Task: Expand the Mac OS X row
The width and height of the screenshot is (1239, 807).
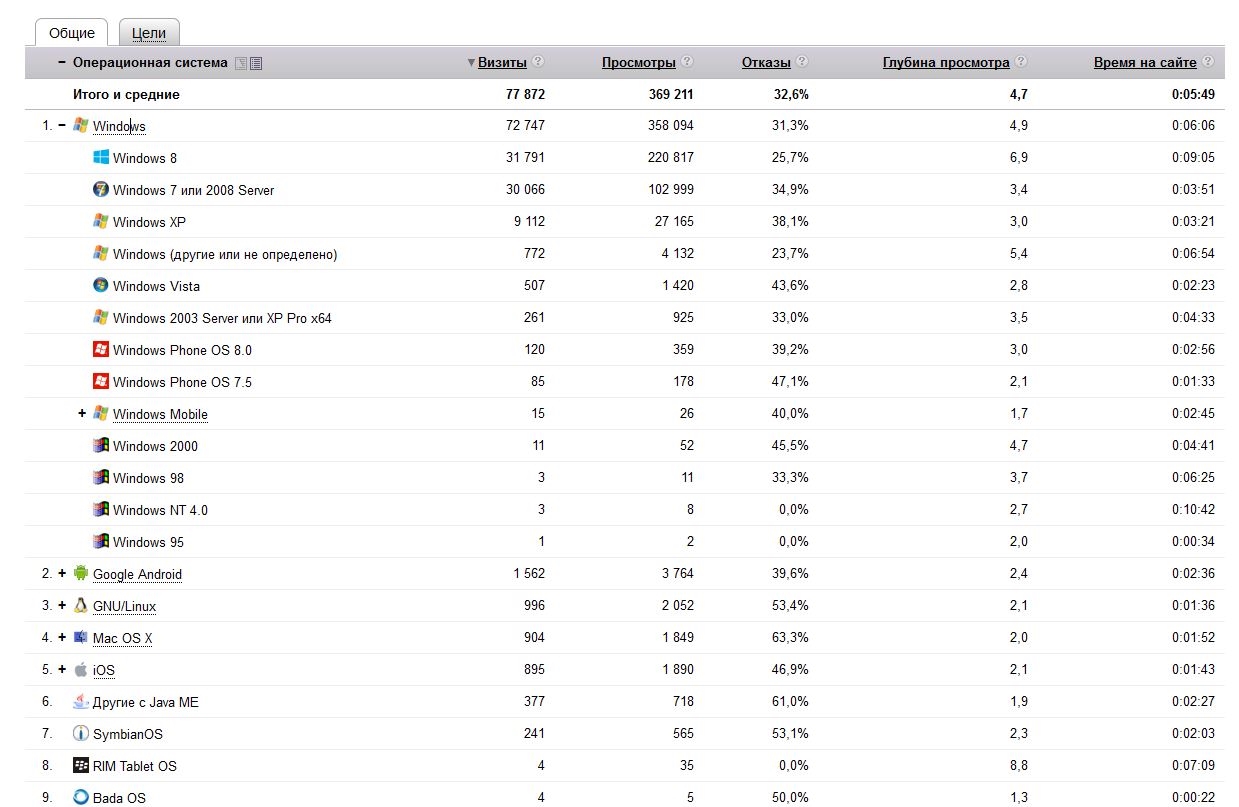Action: point(62,637)
